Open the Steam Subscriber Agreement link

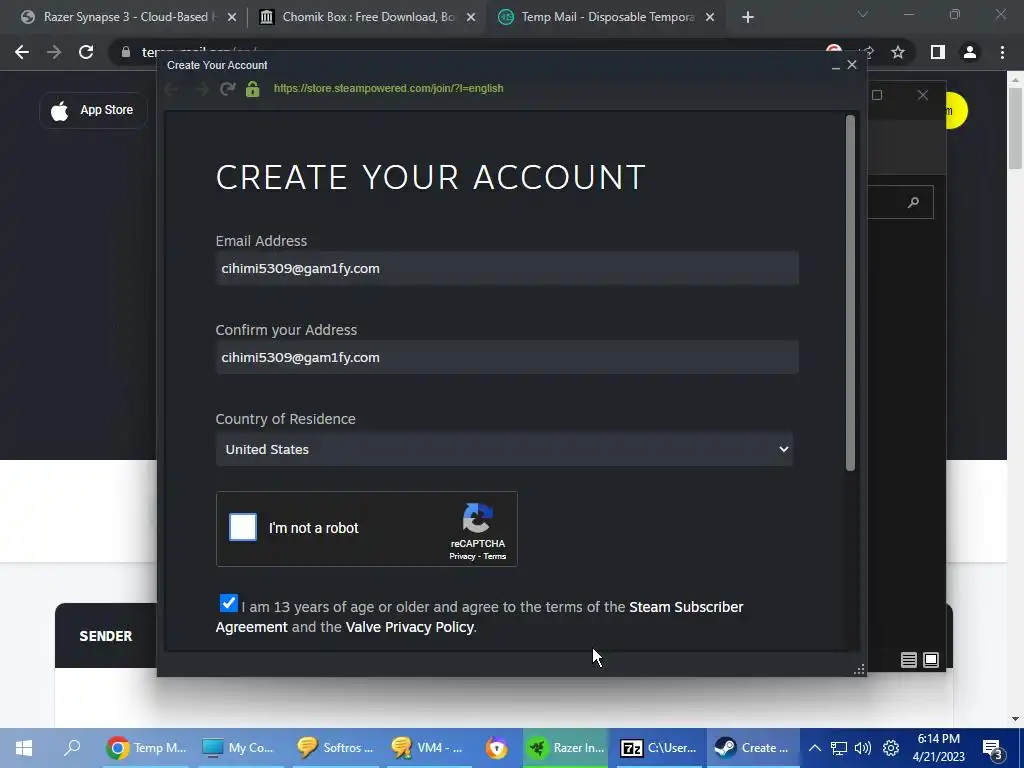coord(686,607)
